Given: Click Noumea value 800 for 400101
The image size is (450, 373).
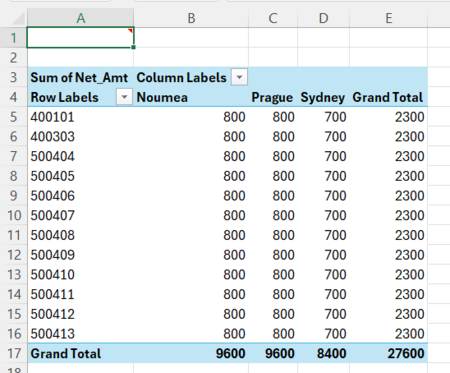Looking at the screenshot, I should click(191, 117).
